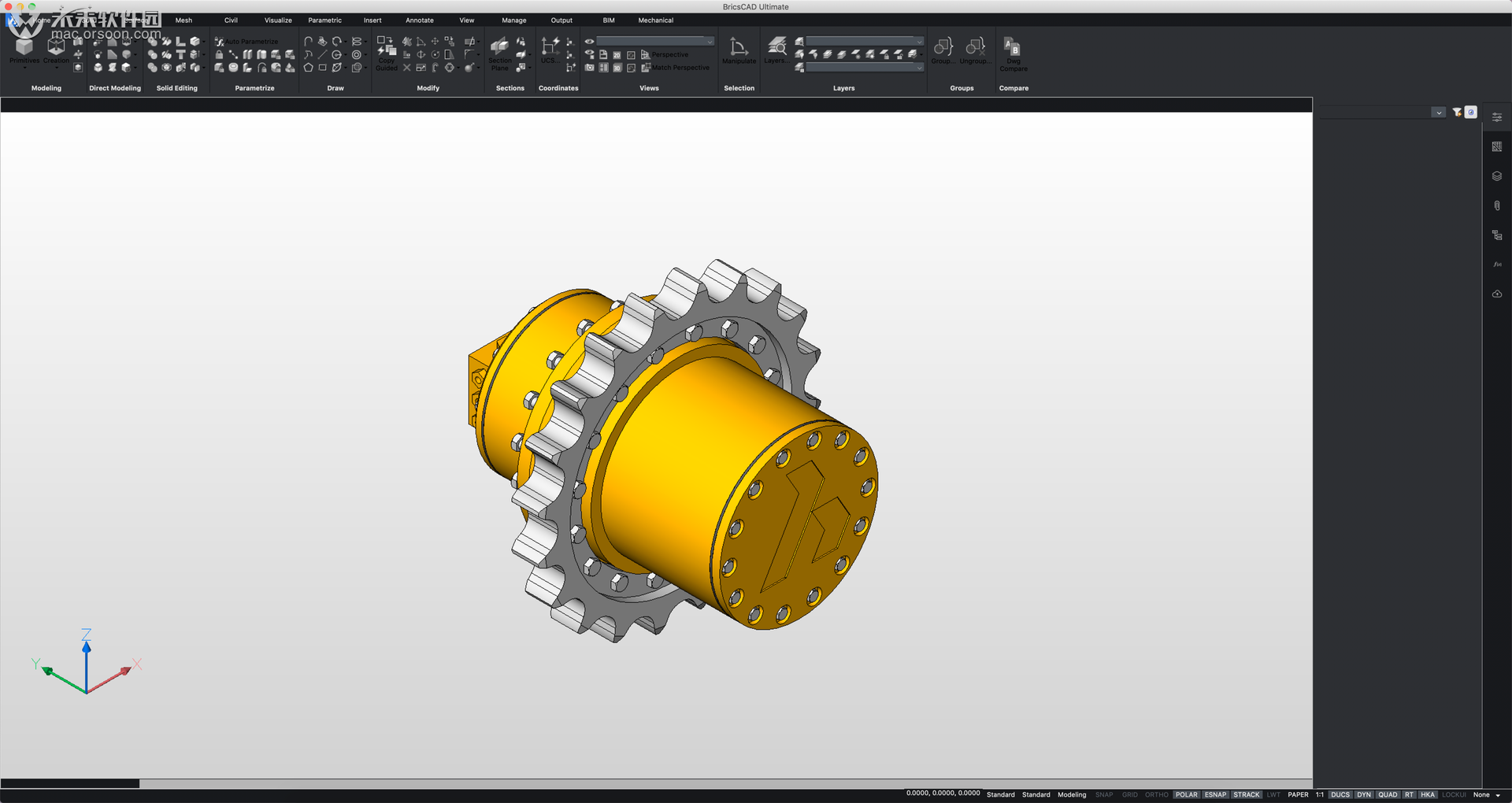
Task: Open the view name dropdown in Views panel
Action: [x=655, y=41]
